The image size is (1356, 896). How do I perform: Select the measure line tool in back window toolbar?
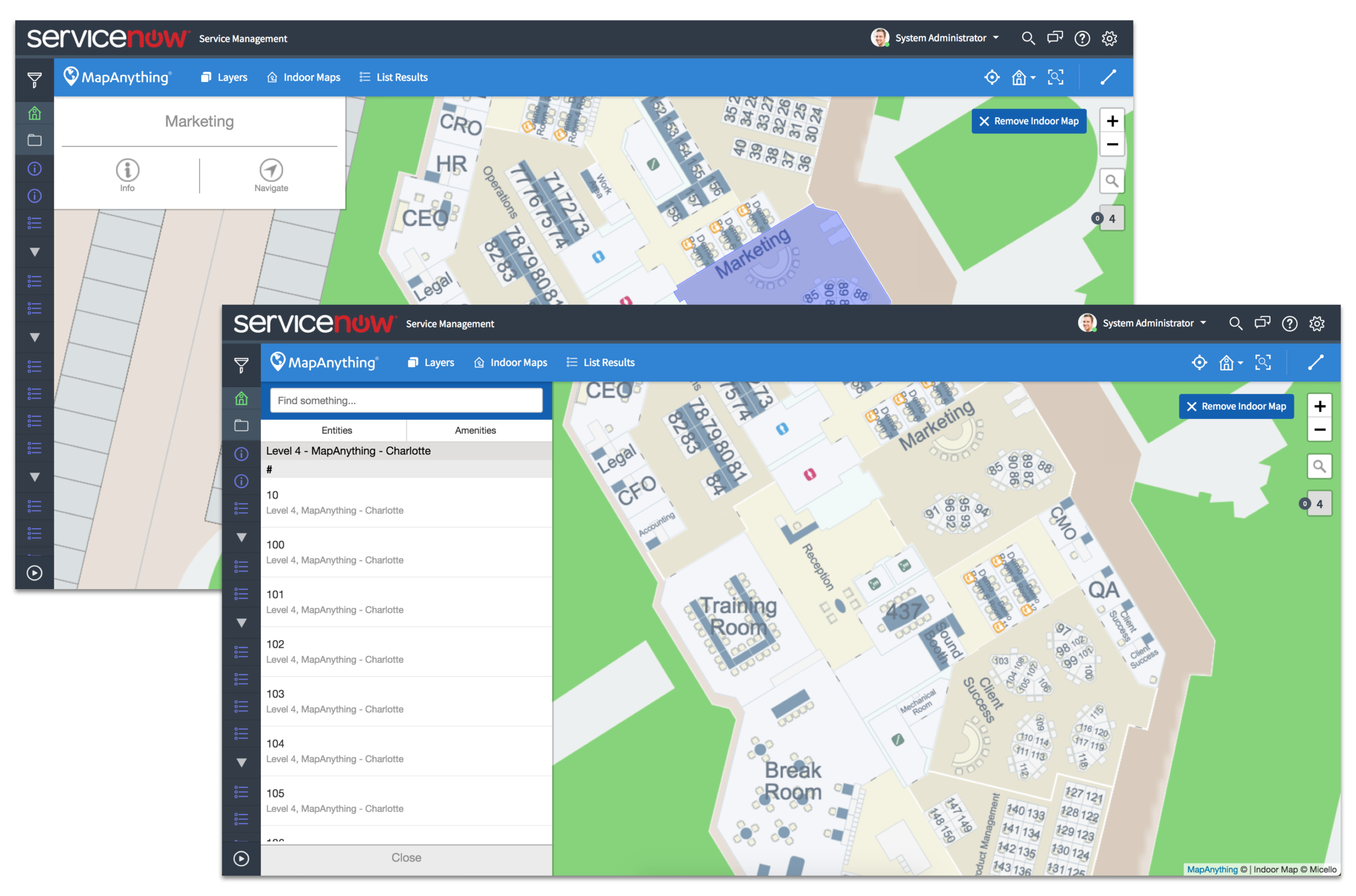(1109, 77)
